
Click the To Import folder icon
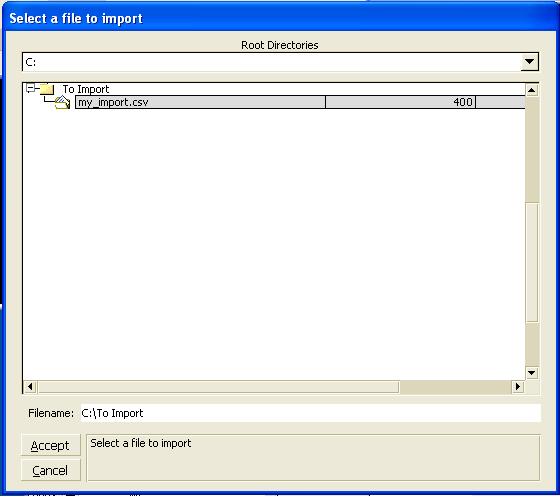pos(47,89)
